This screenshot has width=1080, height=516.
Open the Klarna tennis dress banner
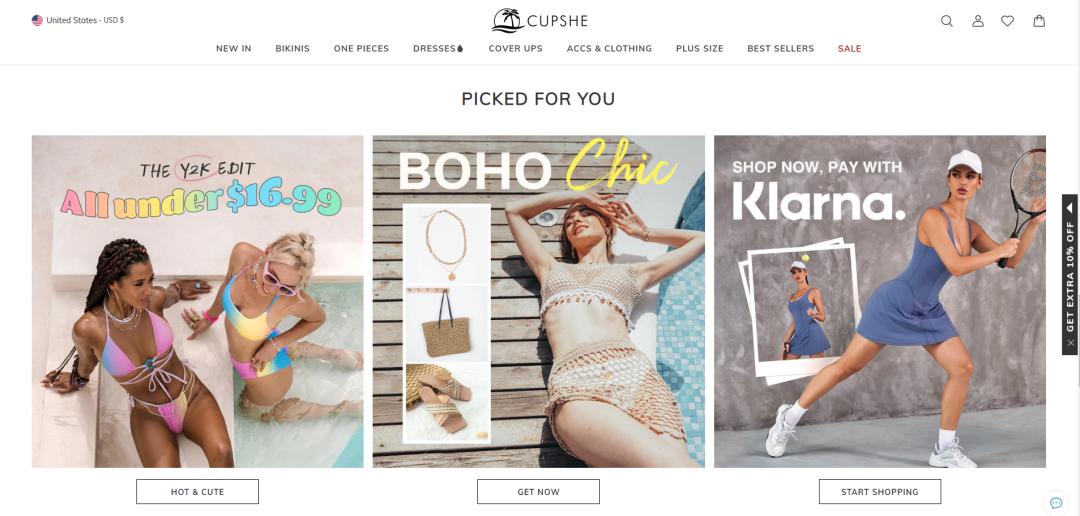[880, 301]
